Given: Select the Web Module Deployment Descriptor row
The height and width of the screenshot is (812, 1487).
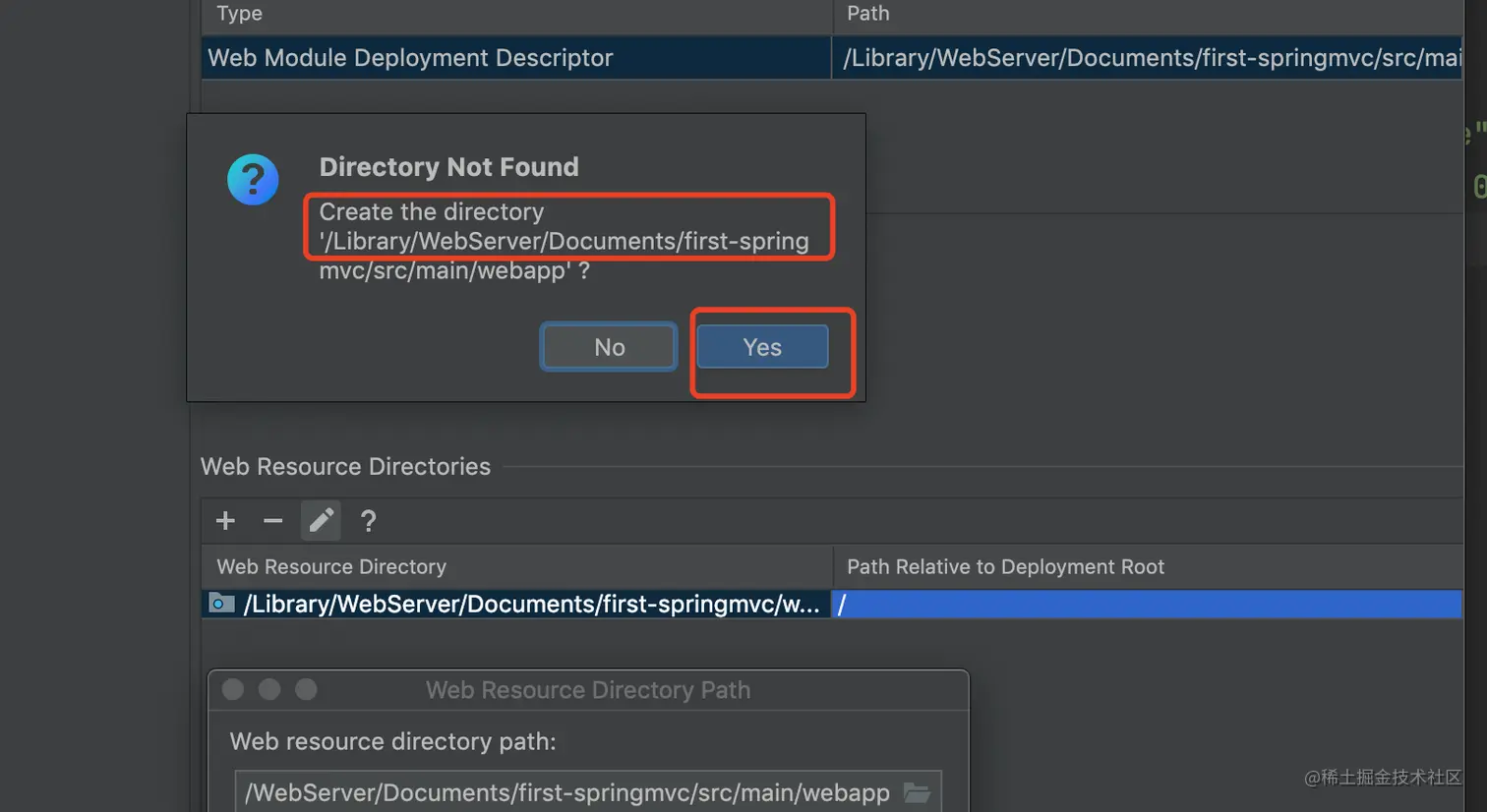Looking at the screenshot, I should pos(516,58).
